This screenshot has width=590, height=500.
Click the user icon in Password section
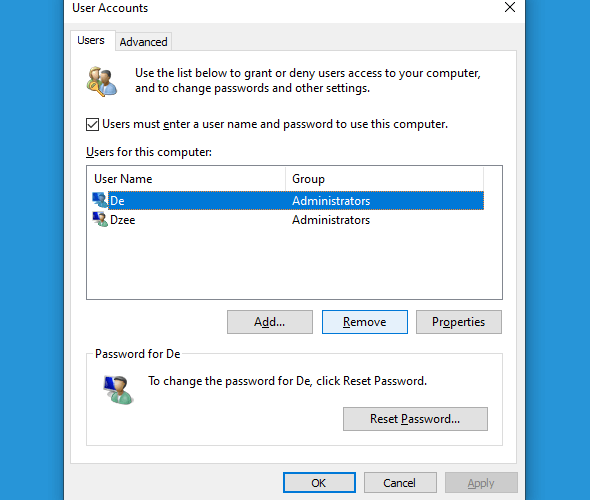point(118,390)
